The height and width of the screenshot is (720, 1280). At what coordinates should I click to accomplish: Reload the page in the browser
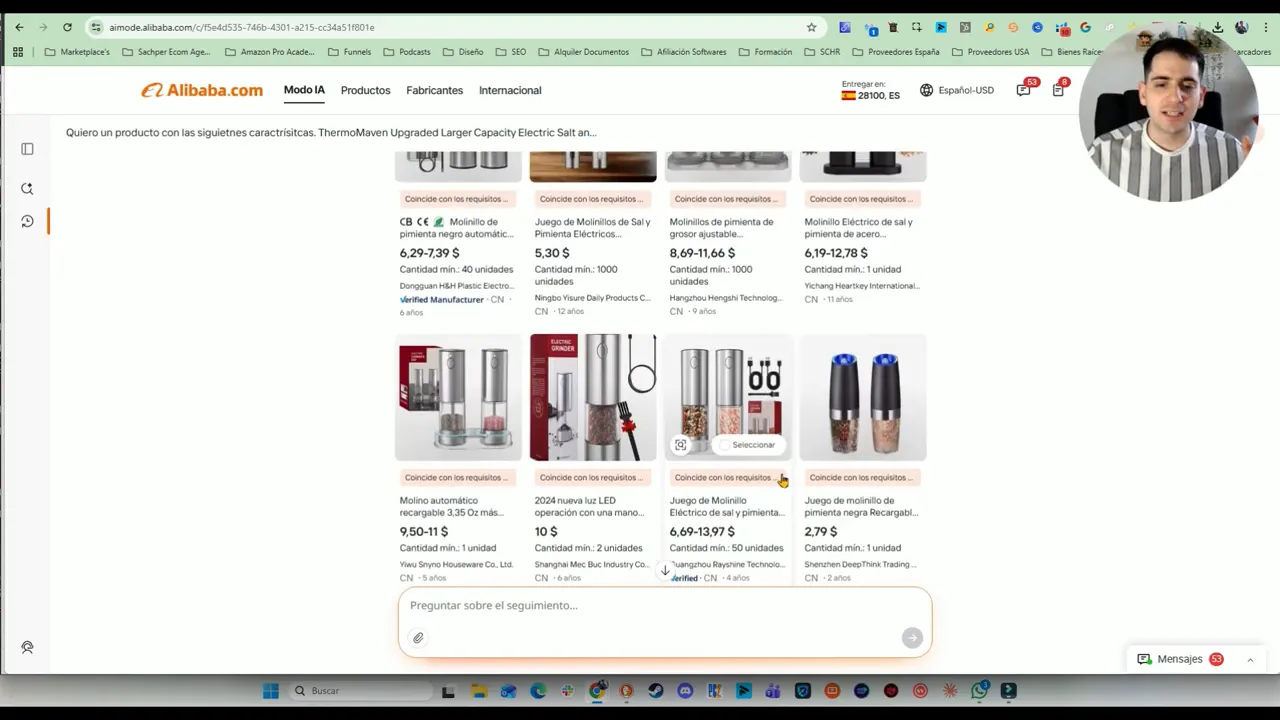click(x=67, y=27)
